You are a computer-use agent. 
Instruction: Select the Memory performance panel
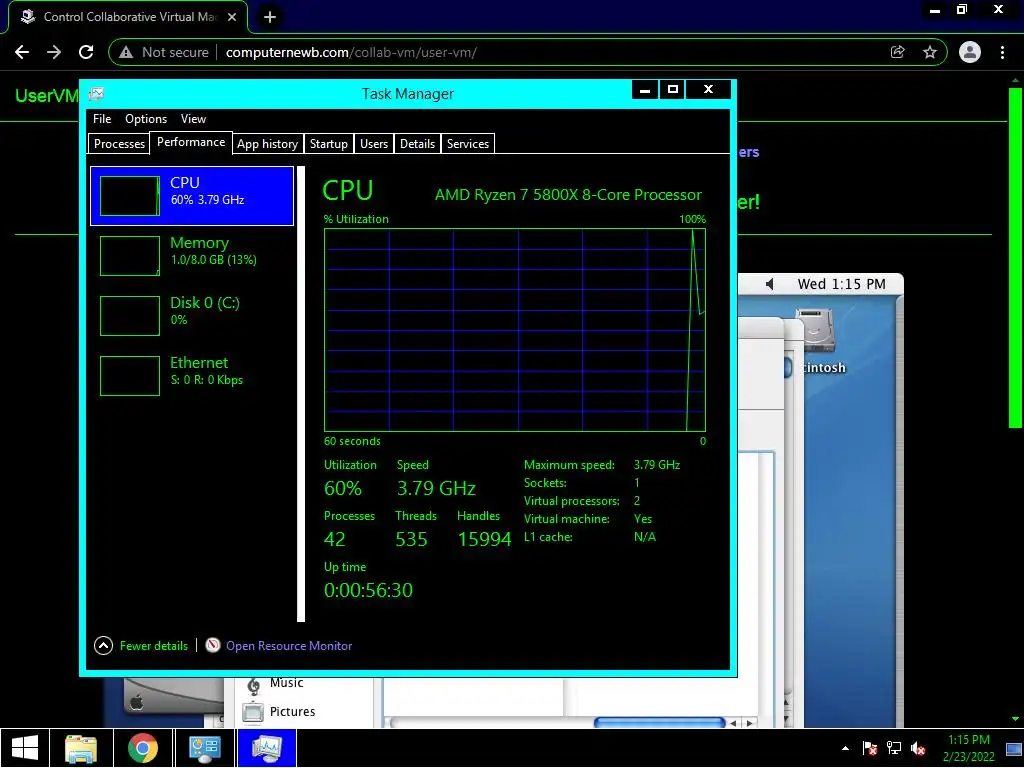[x=191, y=255]
